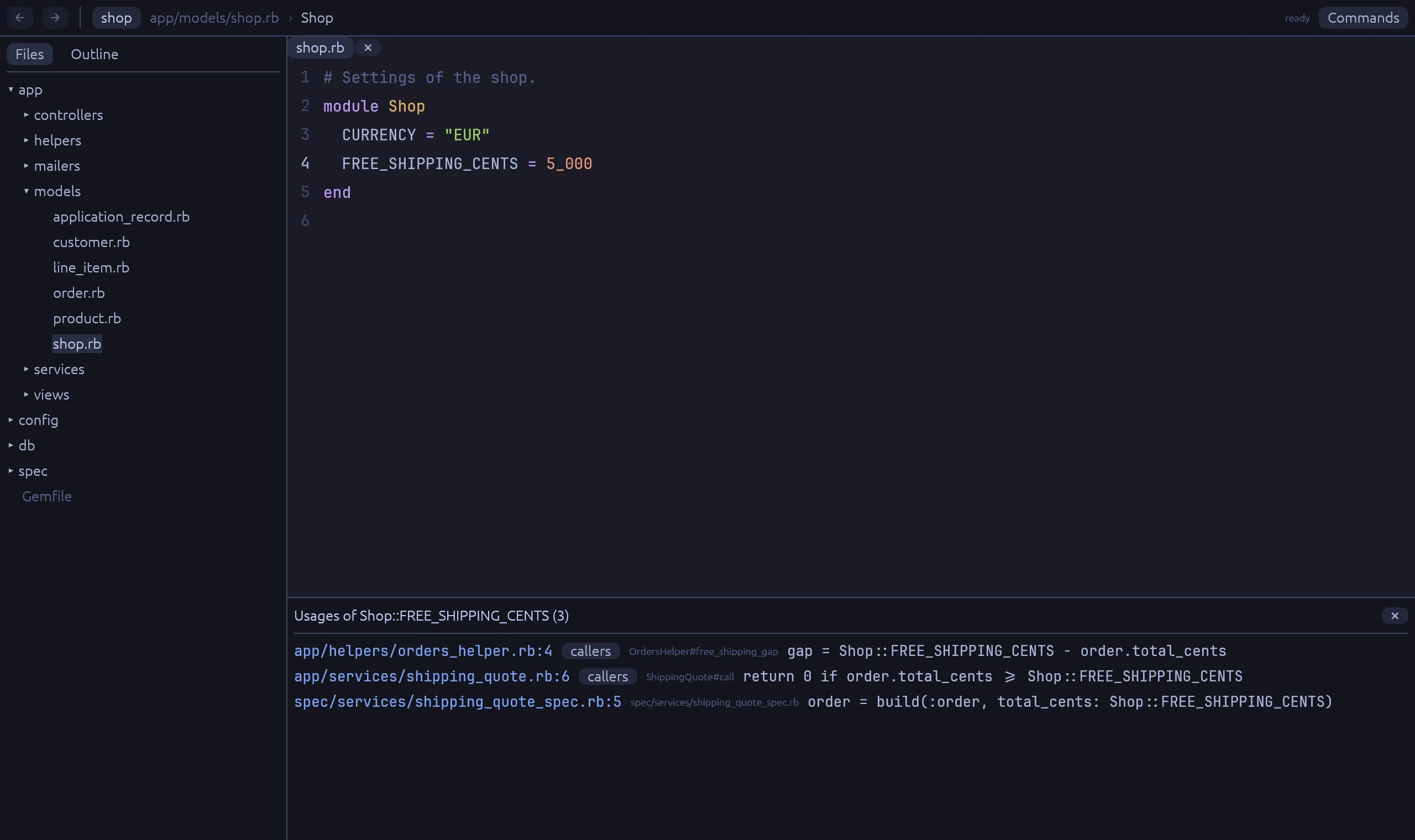This screenshot has width=1415, height=840.
Task: Open usage app/services/shipping_quote.rb:6
Action: pyautogui.click(x=431, y=676)
